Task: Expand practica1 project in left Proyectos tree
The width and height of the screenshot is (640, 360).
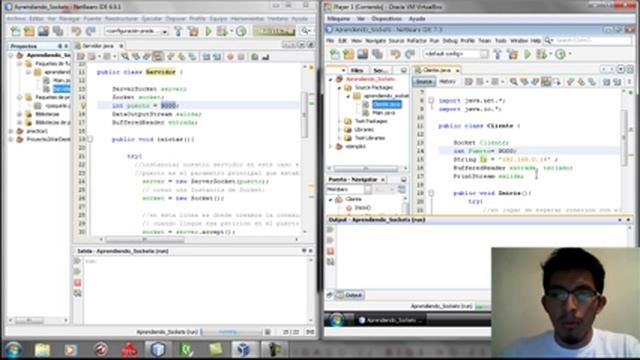Action: click(11, 131)
